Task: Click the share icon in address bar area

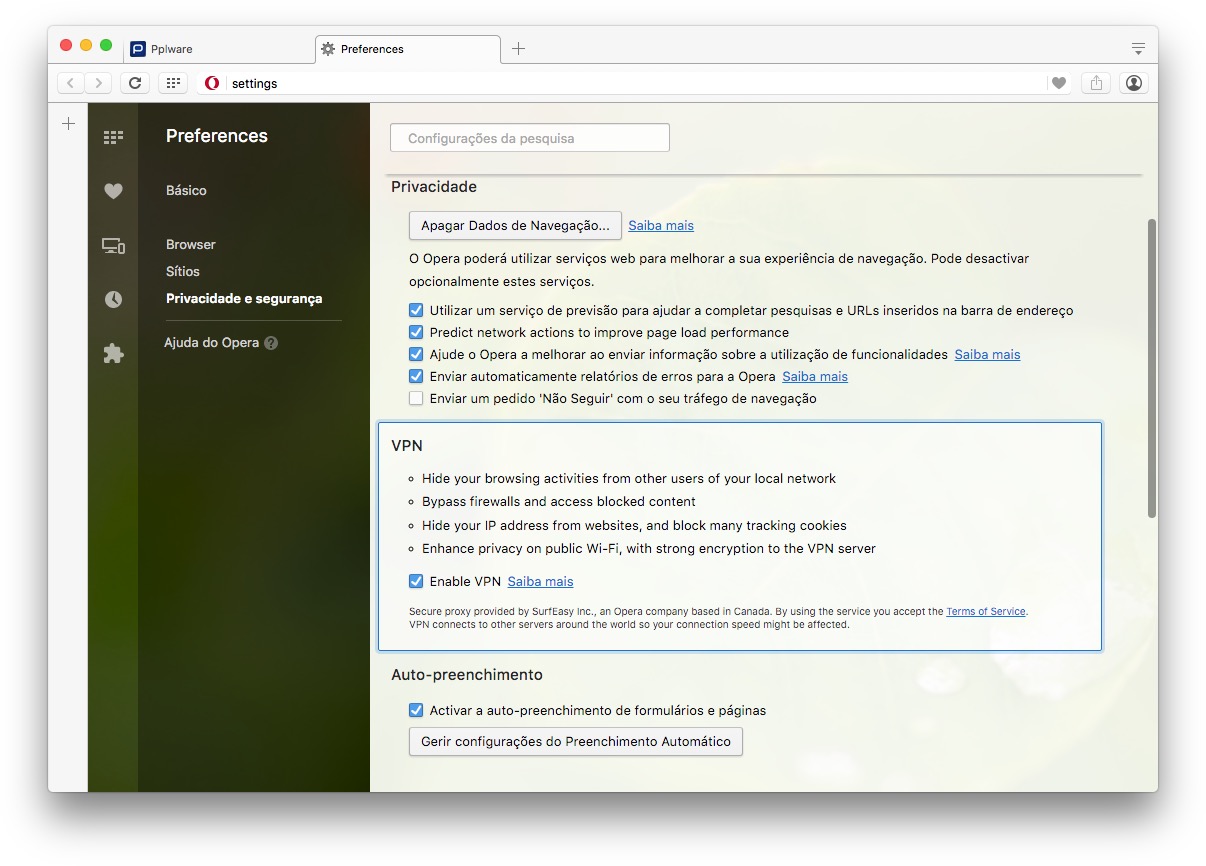Action: tap(1096, 83)
